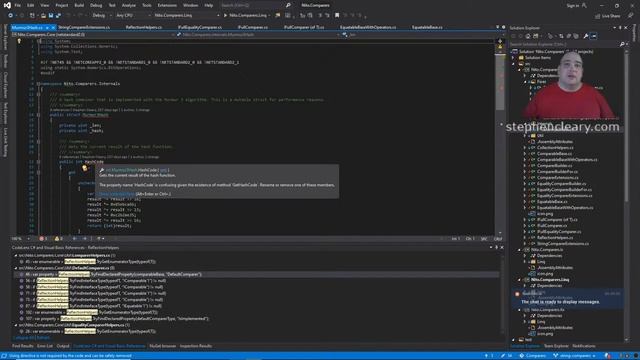Click the error count indicator below editor
Image resolution: width=640 pixels, height=360 pixels.
coord(43,238)
